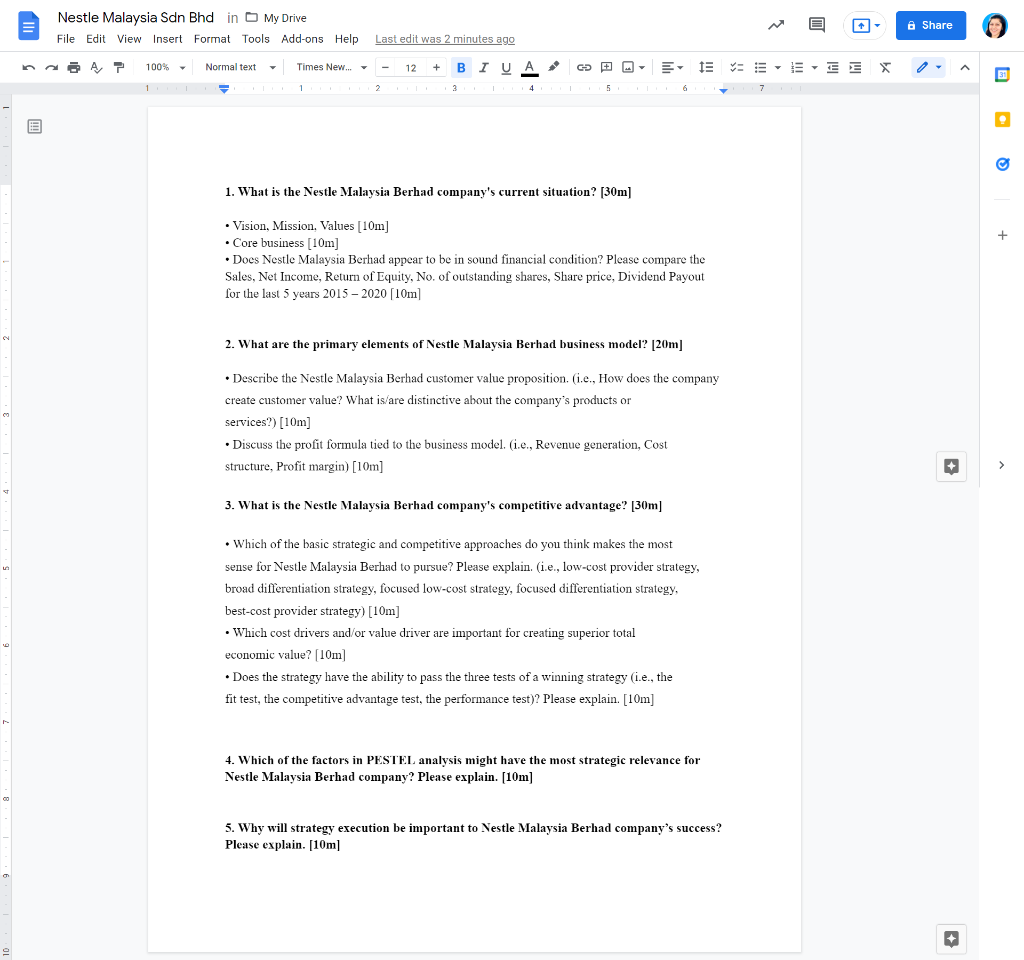This screenshot has width=1024, height=960.
Task: Open the Insert menu
Action: tap(168, 39)
